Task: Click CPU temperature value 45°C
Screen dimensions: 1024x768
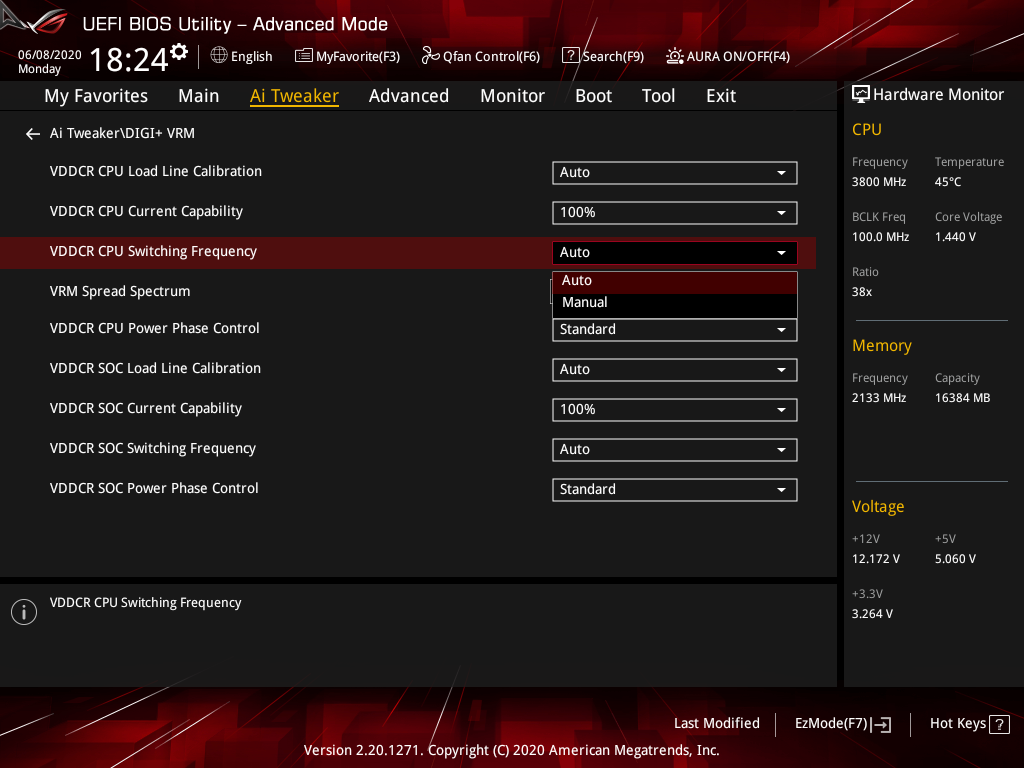Action: click(x=948, y=182)
